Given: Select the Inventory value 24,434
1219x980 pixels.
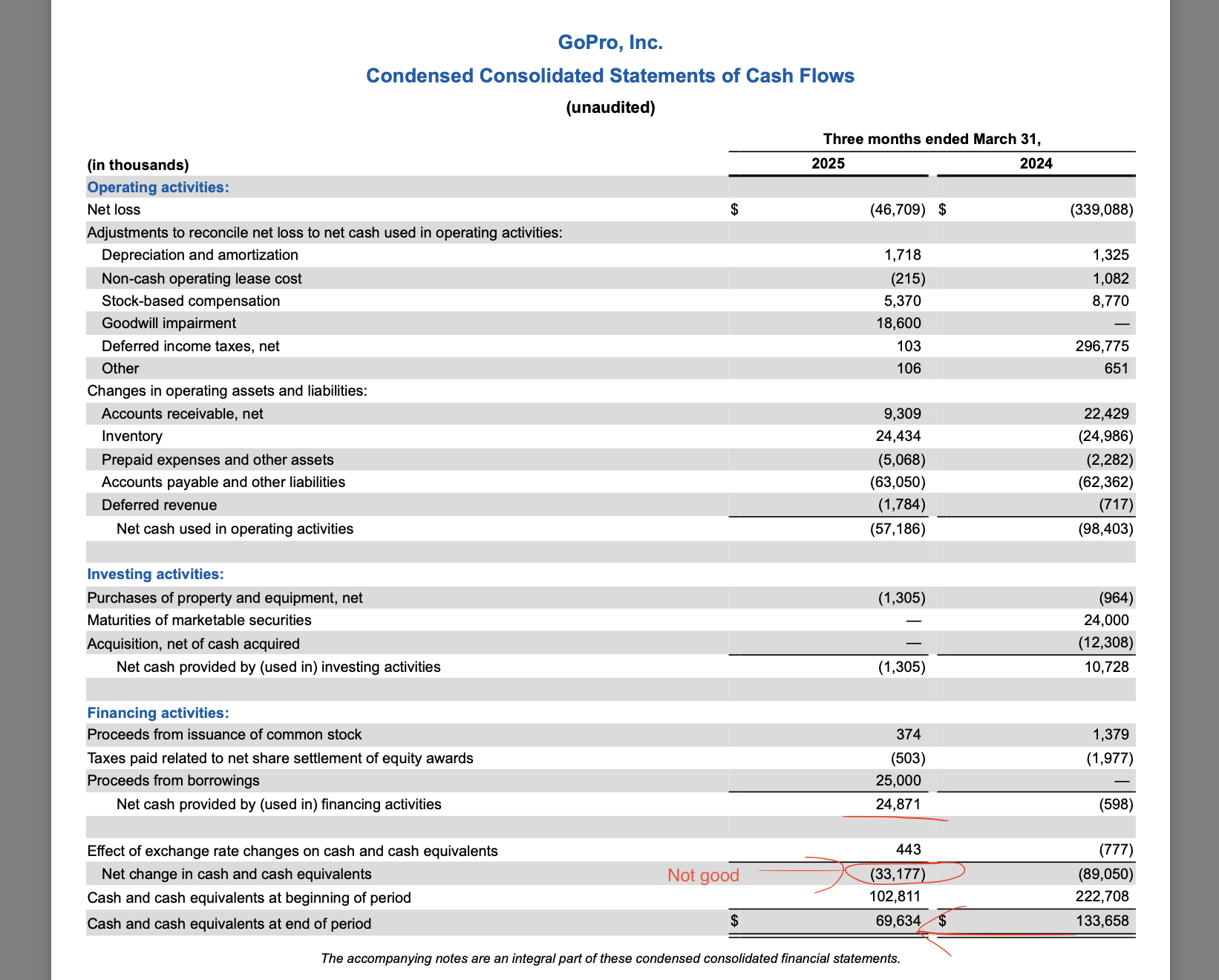Looking at the screenshot, I should point(899,436).
